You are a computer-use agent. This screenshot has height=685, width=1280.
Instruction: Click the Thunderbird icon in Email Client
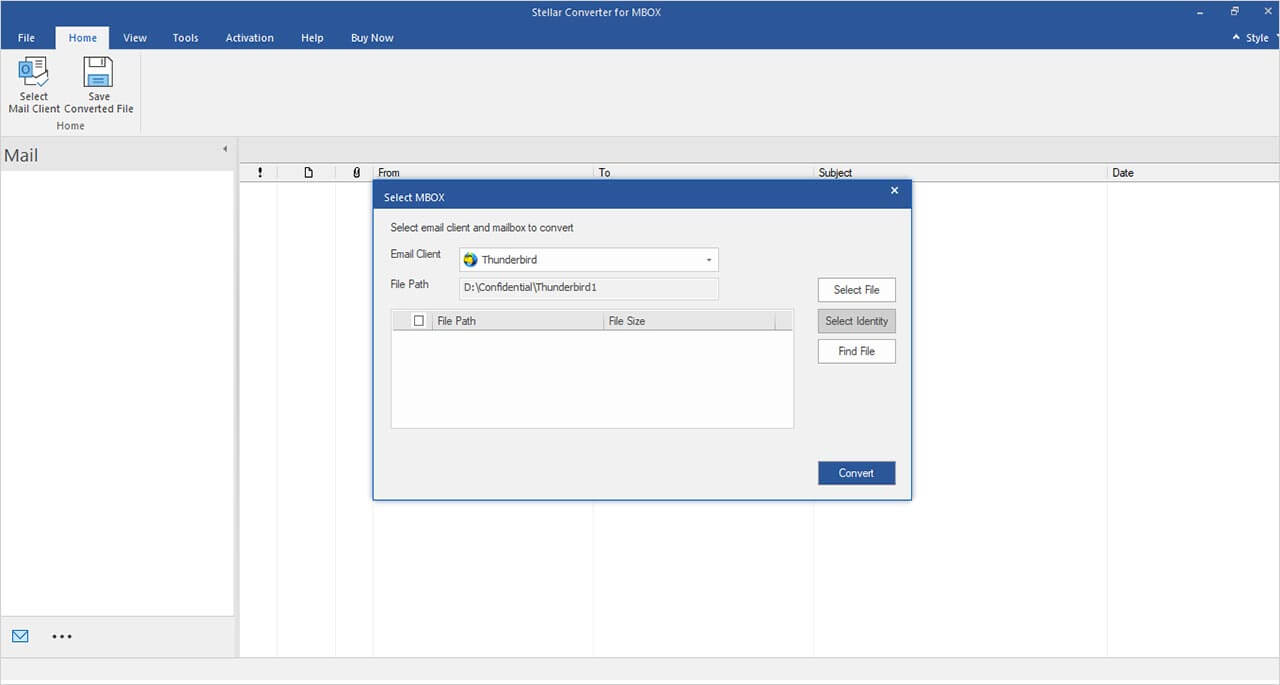(x=470, y=260)
